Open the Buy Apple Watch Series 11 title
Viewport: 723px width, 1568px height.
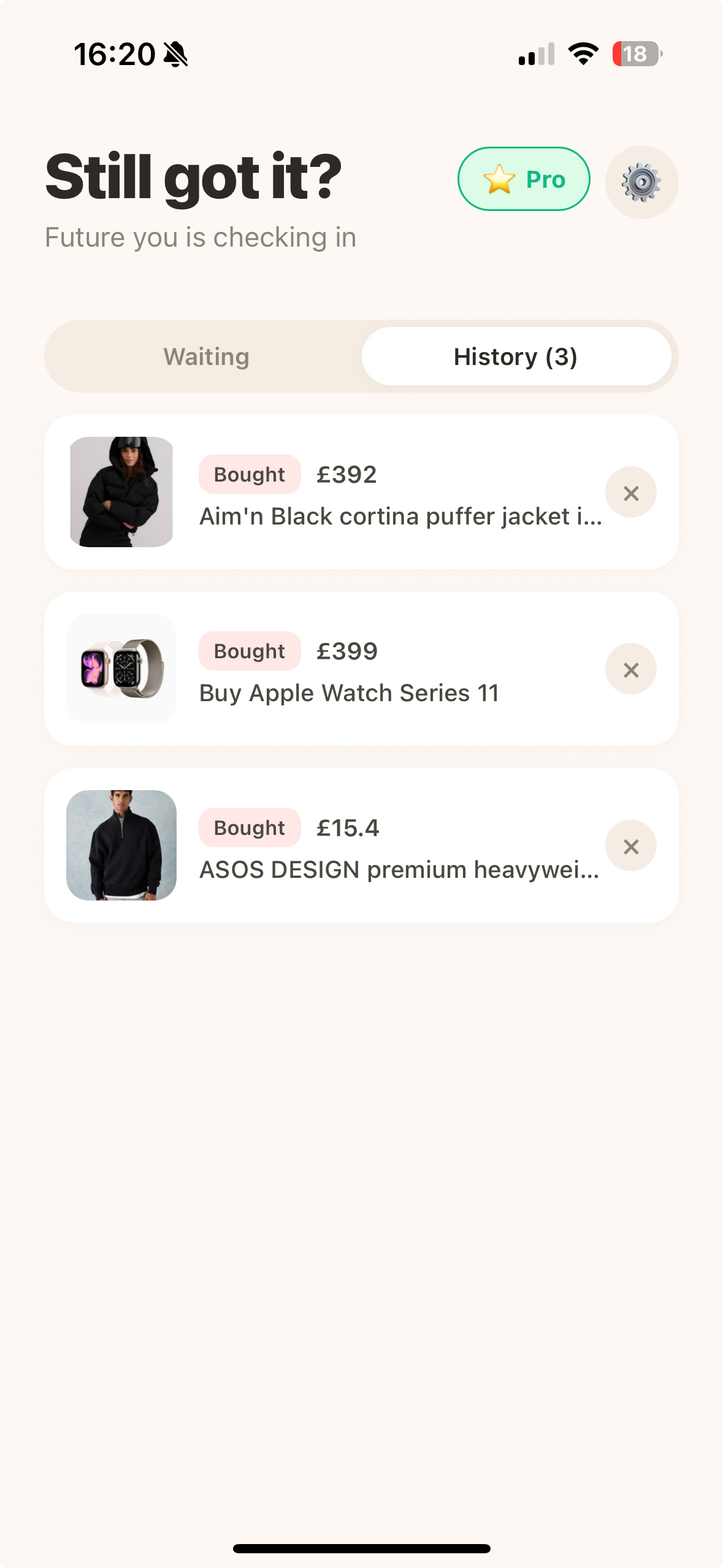[349, 693]
